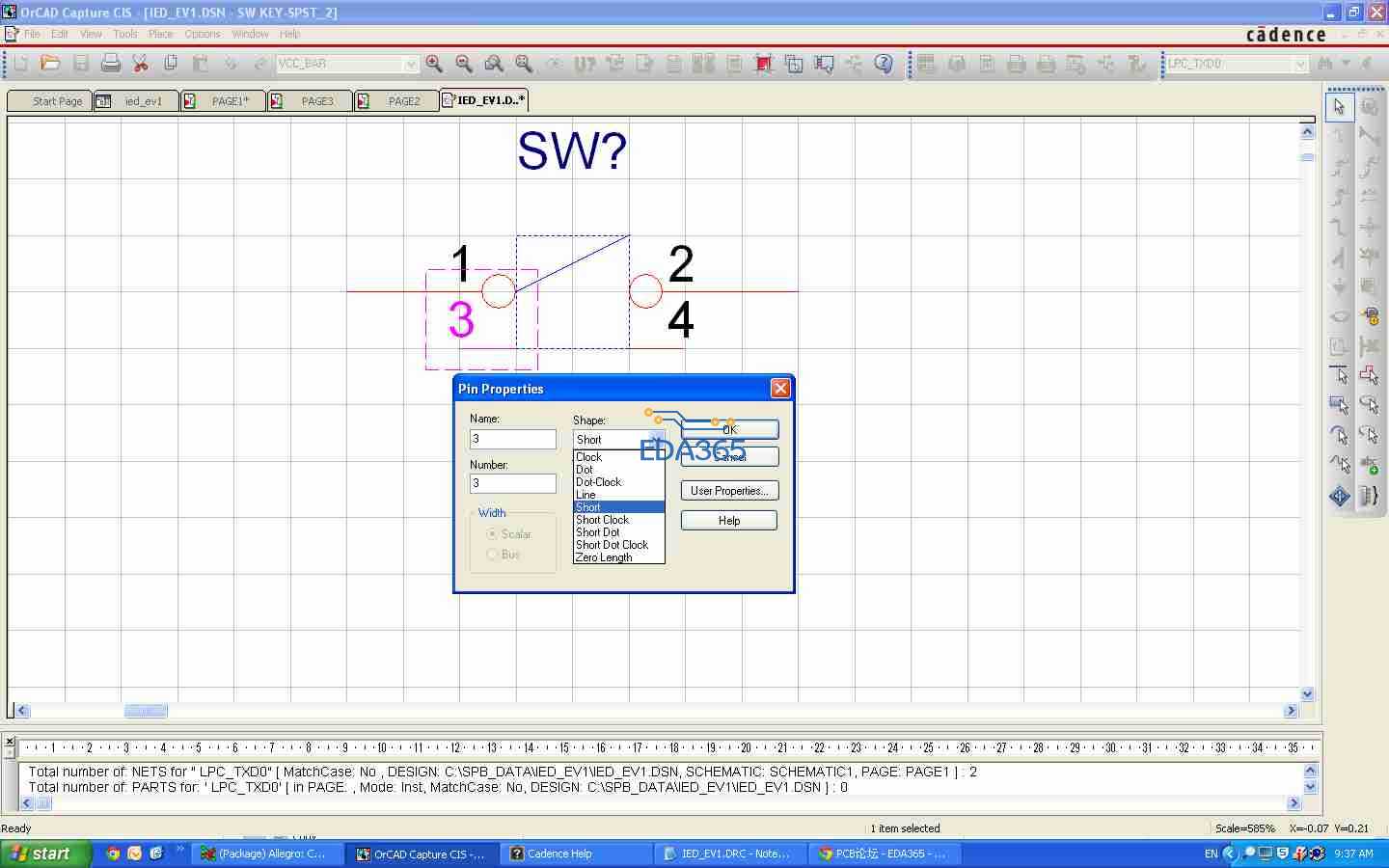1389x868 pixels.
Task: Switch to the PAGE1* tab
Action: pos(223,101)
